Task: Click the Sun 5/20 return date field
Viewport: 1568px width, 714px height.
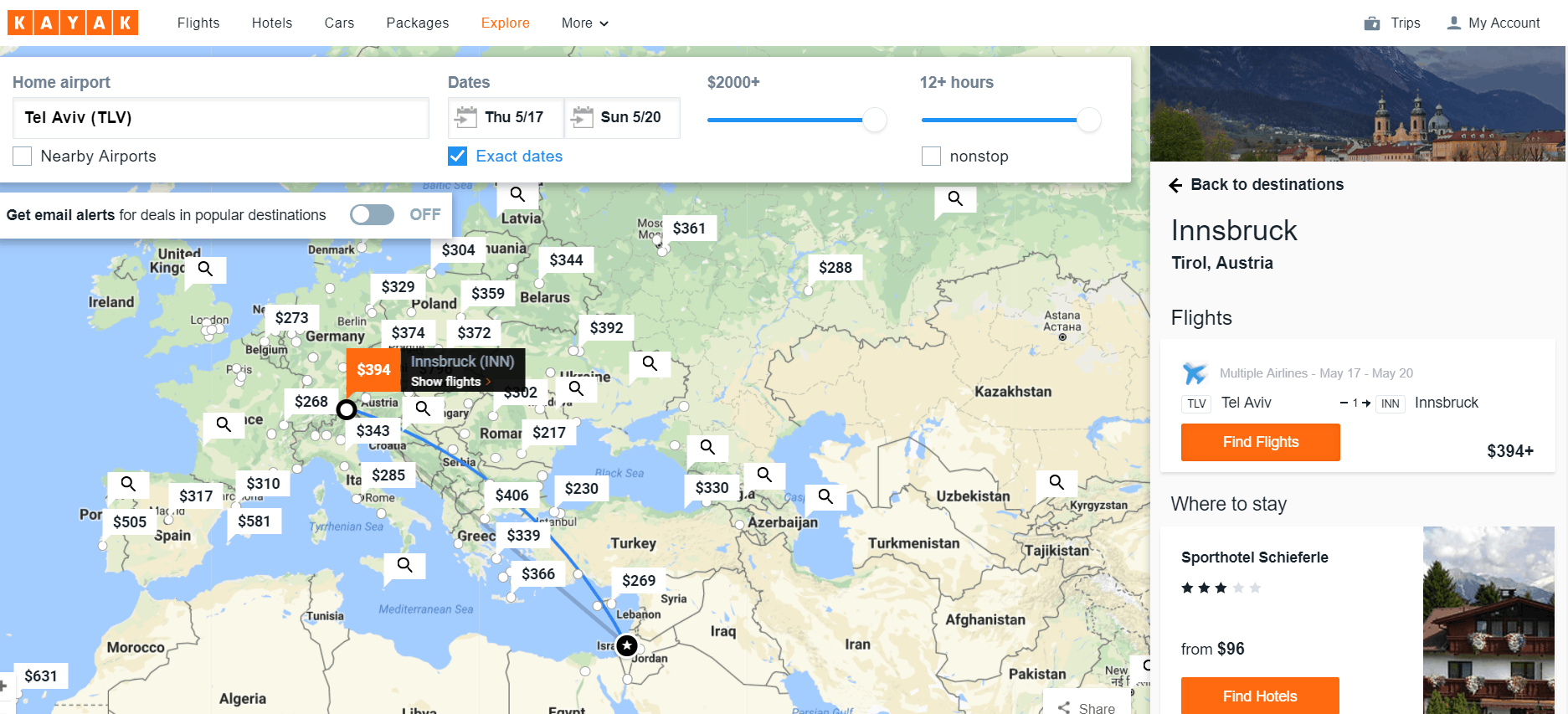Action: [x=622, y=118]
